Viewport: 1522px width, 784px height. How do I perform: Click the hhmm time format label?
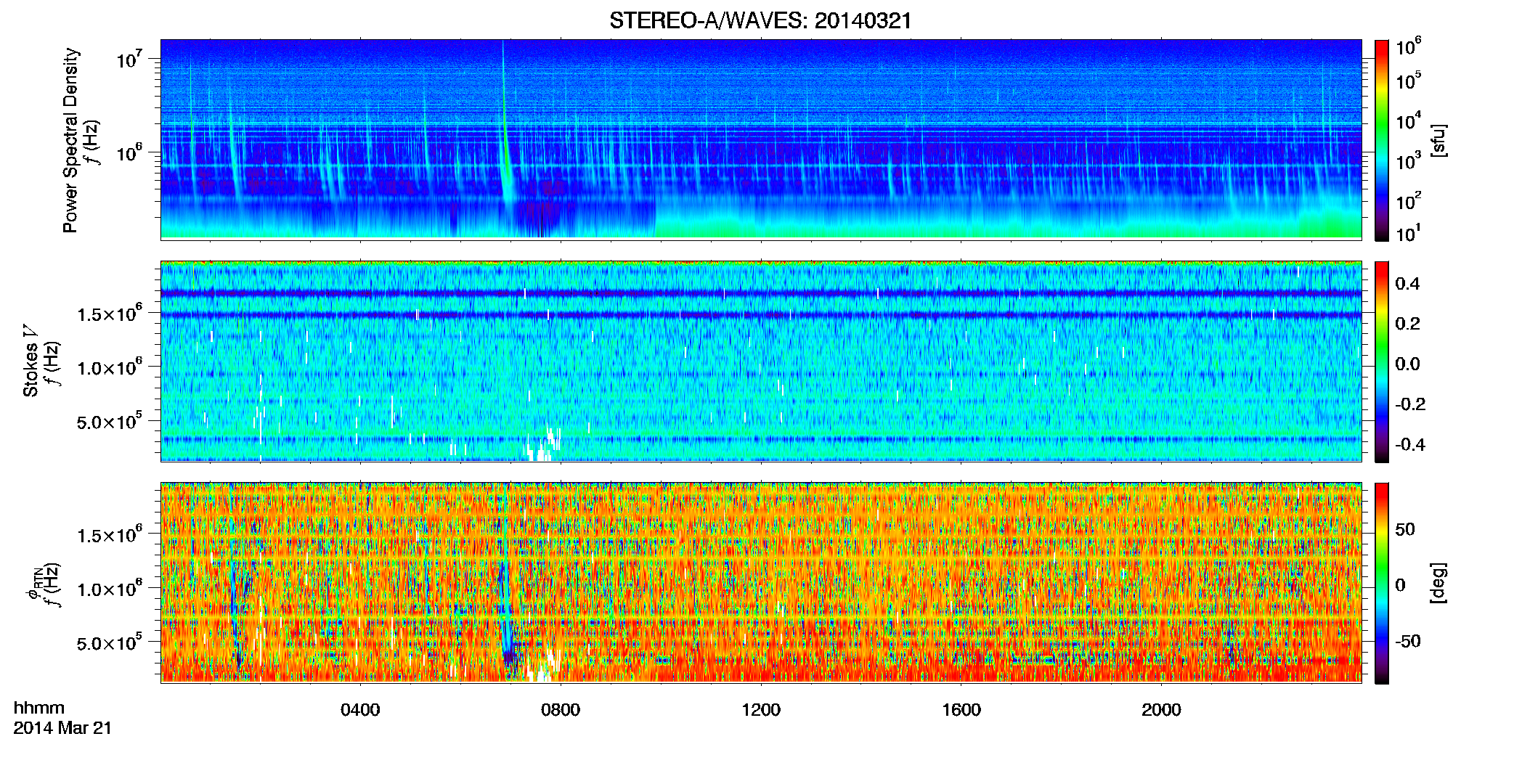click(39, 708)
